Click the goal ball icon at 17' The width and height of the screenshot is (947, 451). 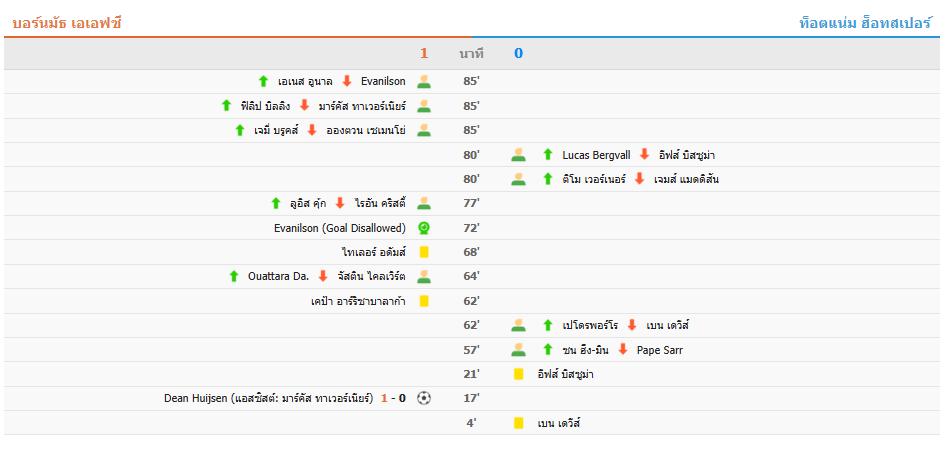tap(424, 398)
